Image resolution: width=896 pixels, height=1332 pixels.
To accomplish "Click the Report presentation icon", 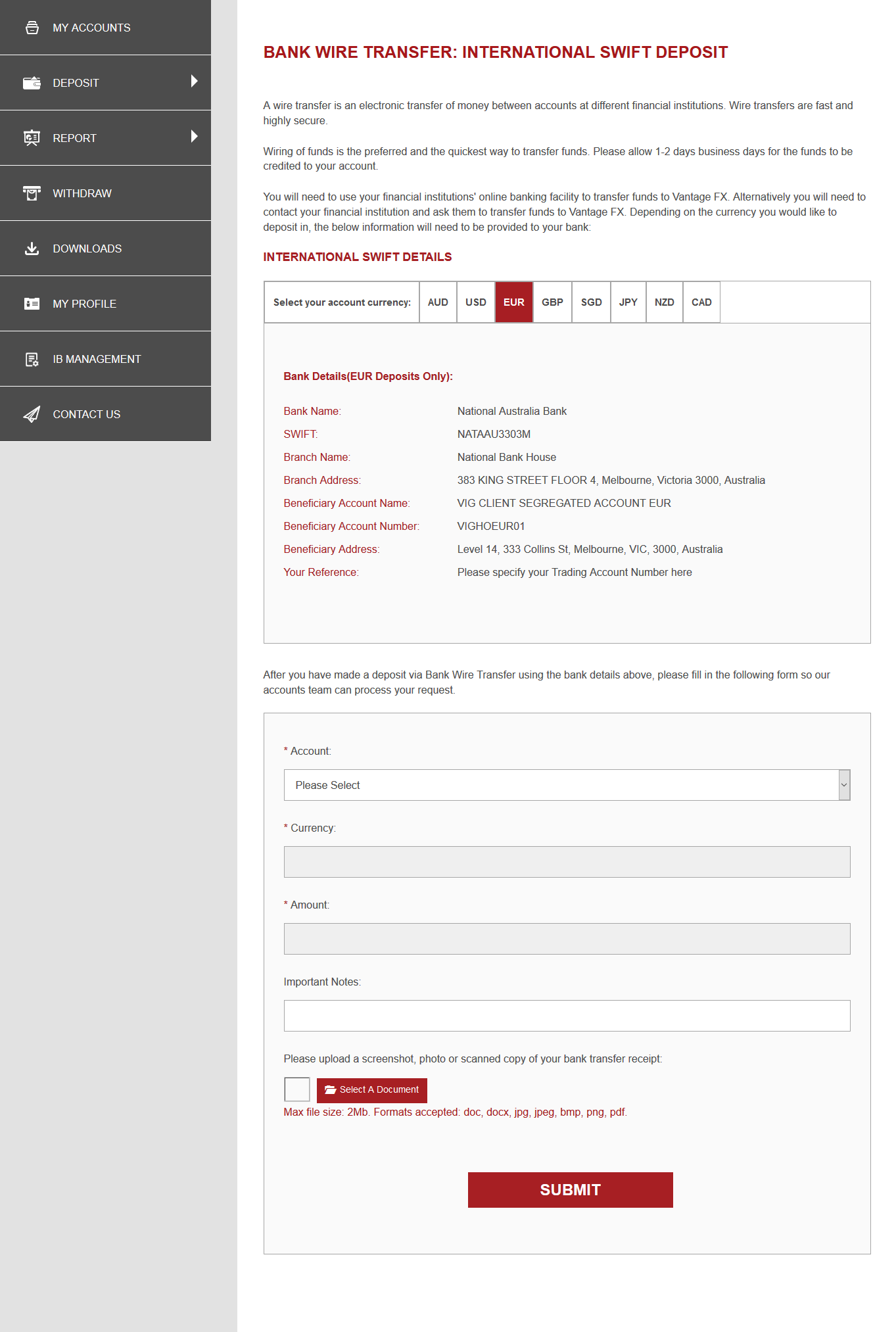I will pos(32,138).
